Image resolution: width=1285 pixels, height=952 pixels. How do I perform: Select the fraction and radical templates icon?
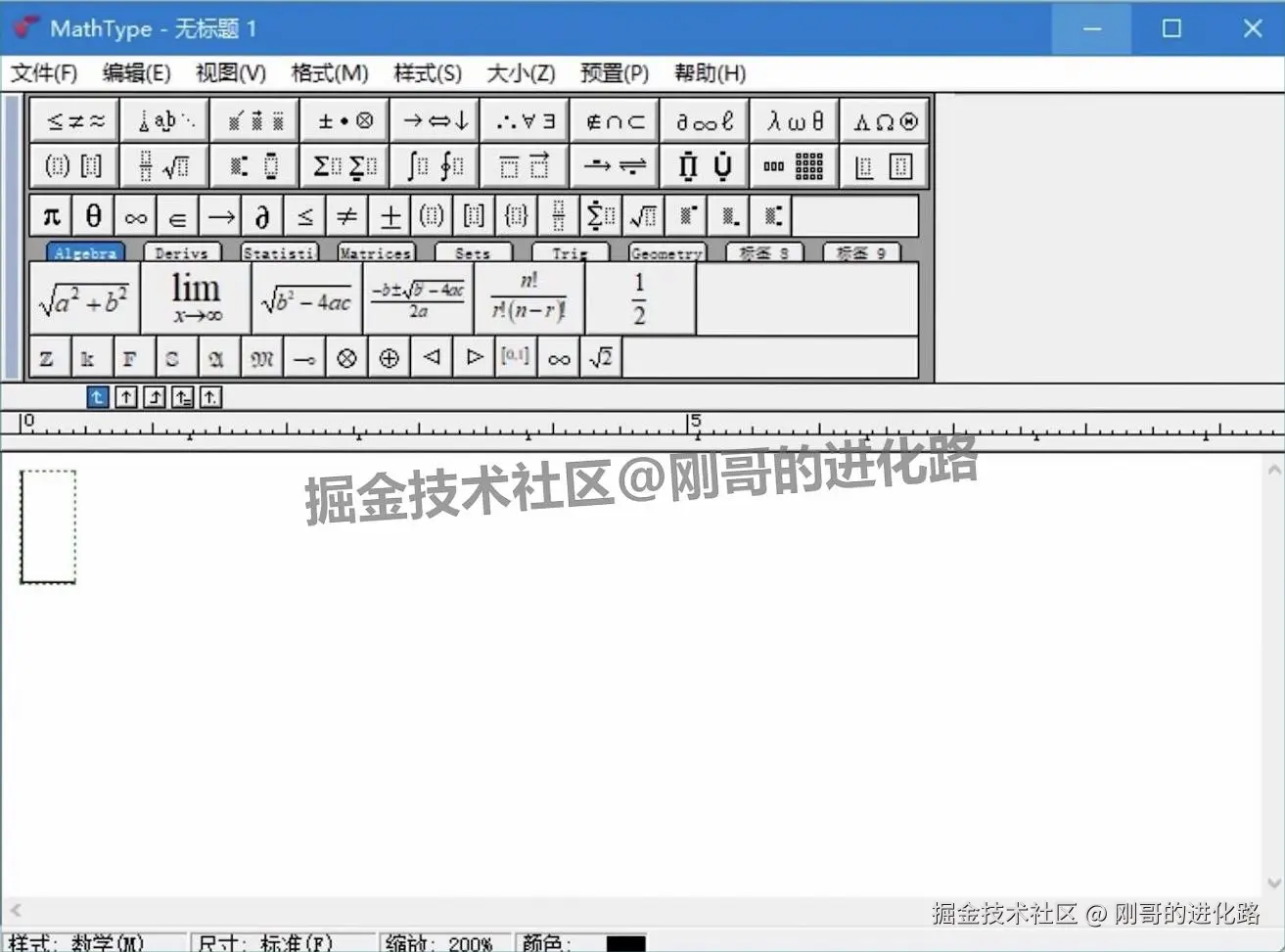tap(163, 165)
